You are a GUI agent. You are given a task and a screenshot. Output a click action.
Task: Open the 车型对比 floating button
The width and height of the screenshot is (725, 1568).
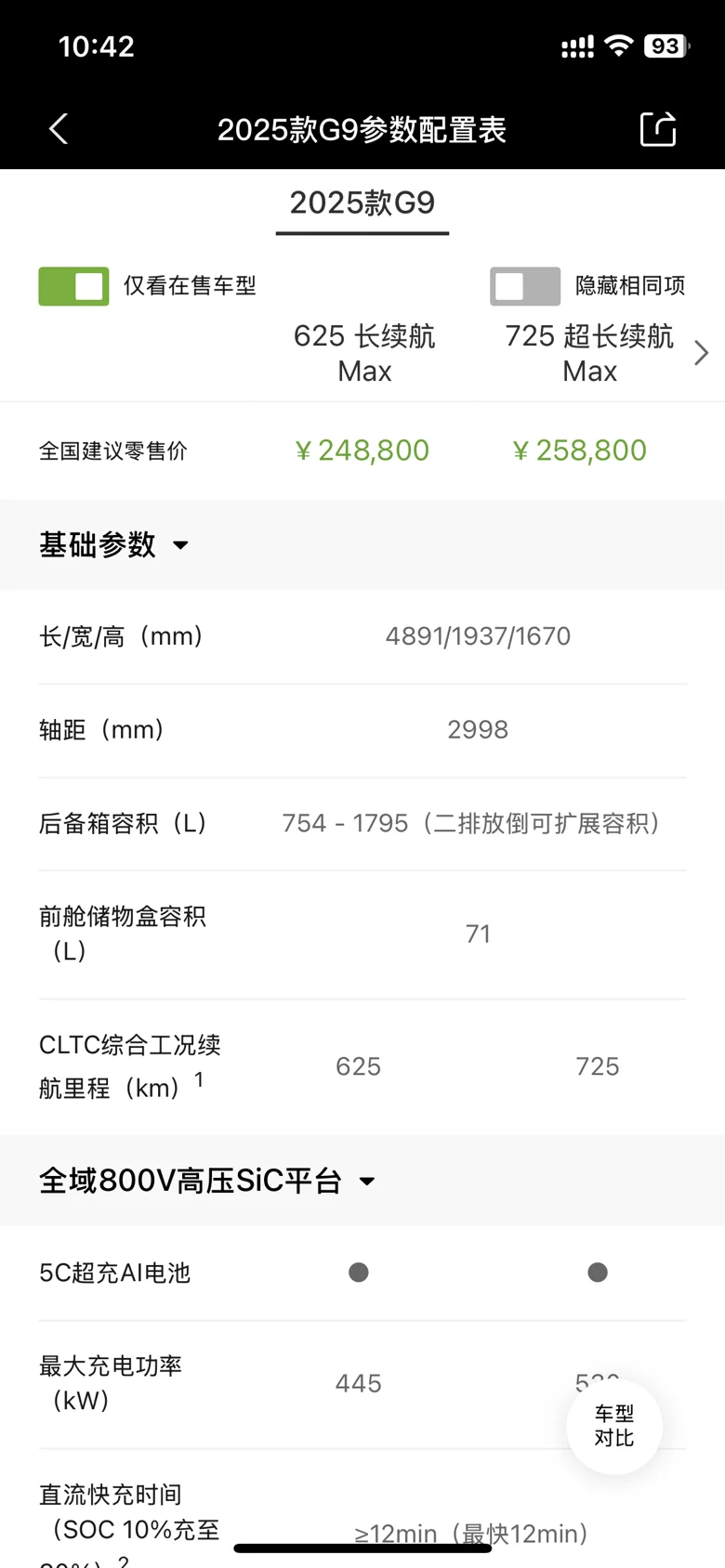(x=614, y=1426)
